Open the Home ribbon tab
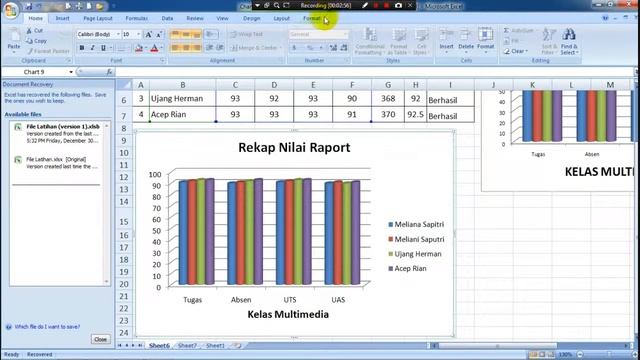The height and width of the screenshot is (360, 640). (36, 18)
